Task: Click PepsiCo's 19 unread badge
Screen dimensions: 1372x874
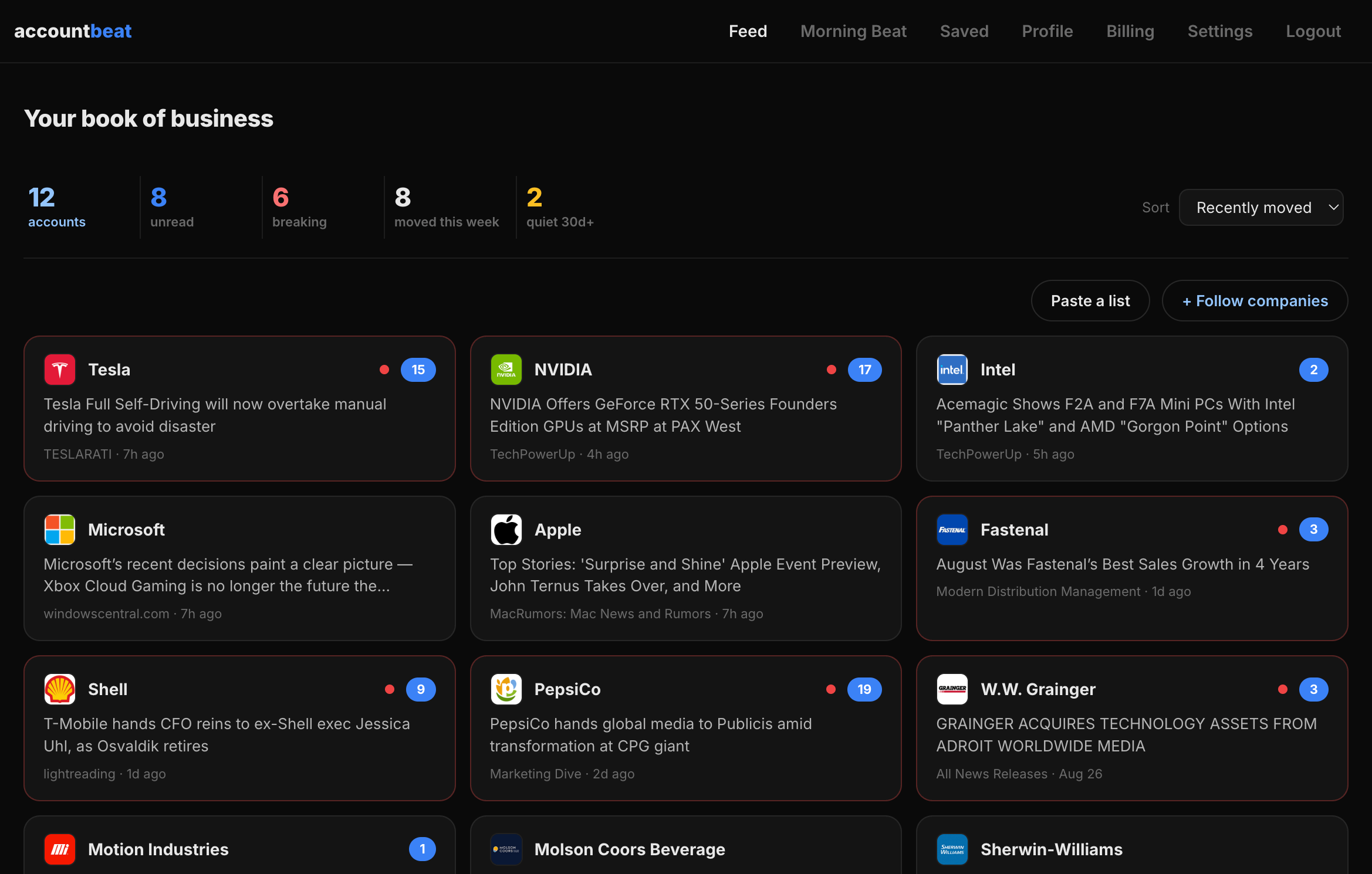Action: tap(864, 689)
